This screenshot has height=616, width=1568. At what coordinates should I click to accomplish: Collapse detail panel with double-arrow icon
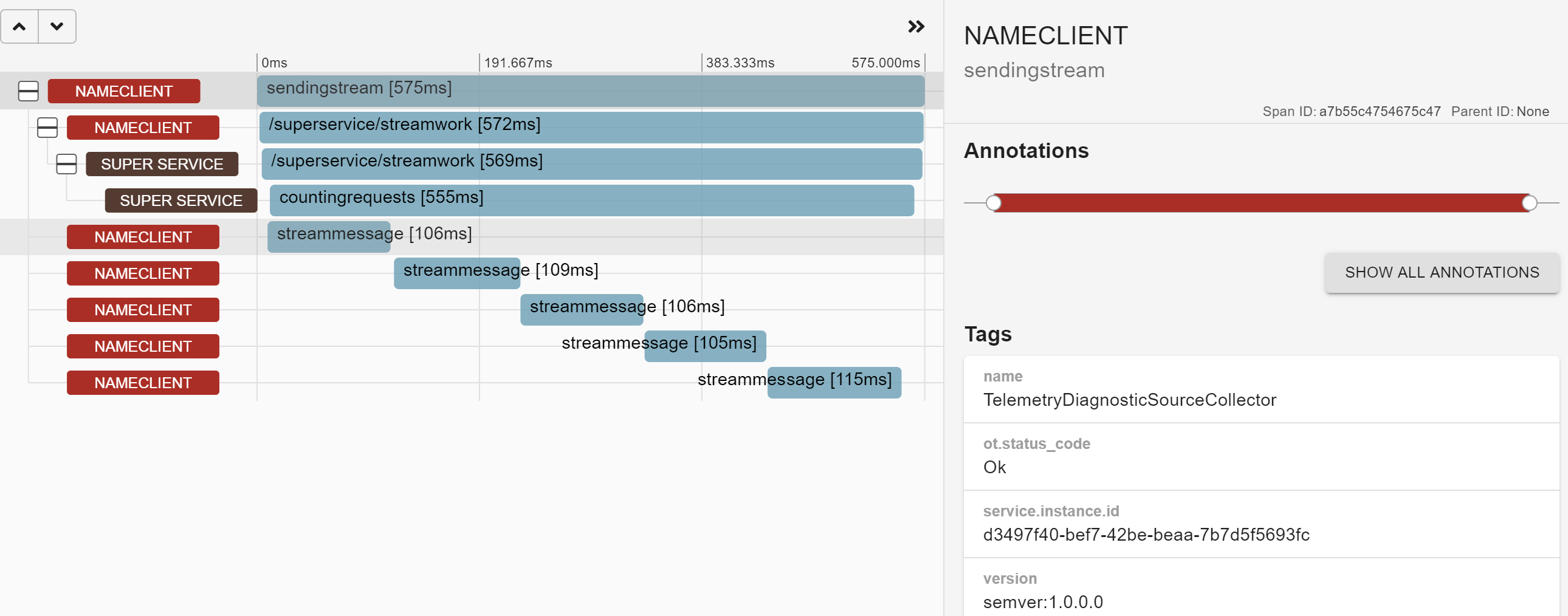pos(915,27)
